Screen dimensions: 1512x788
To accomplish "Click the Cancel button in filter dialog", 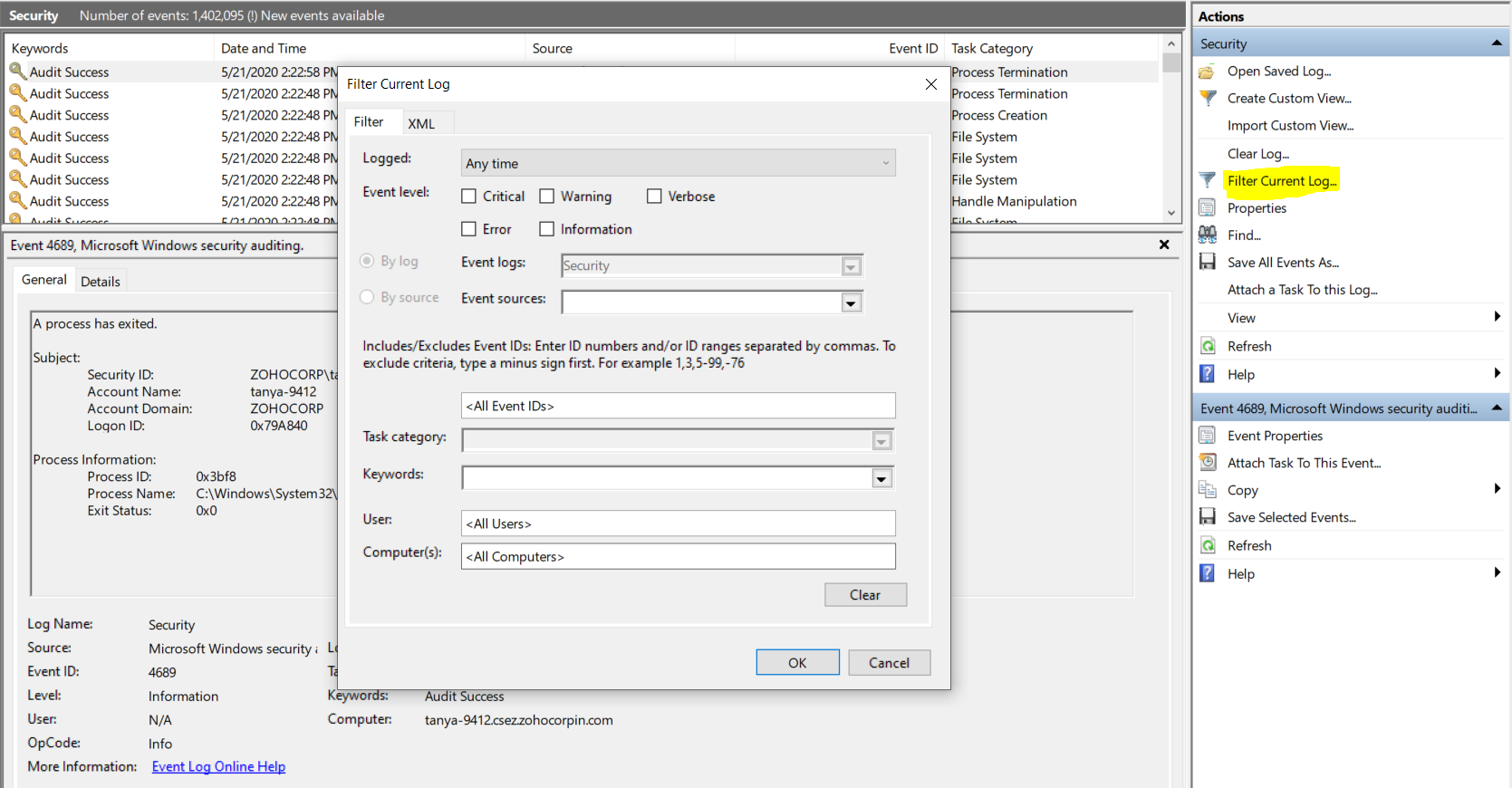I will pos(889,663).
